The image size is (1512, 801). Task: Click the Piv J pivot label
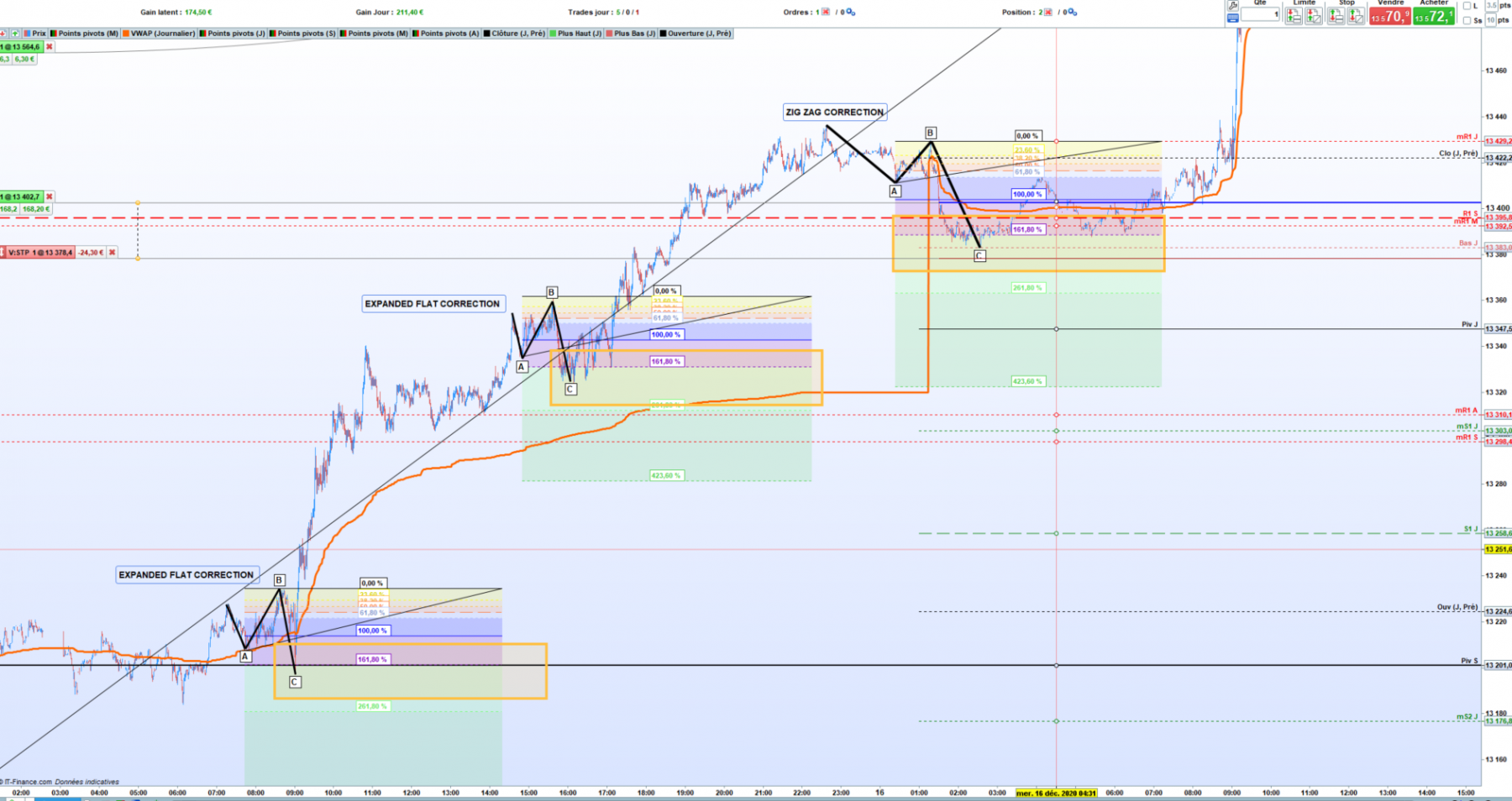click(1469, 325)
